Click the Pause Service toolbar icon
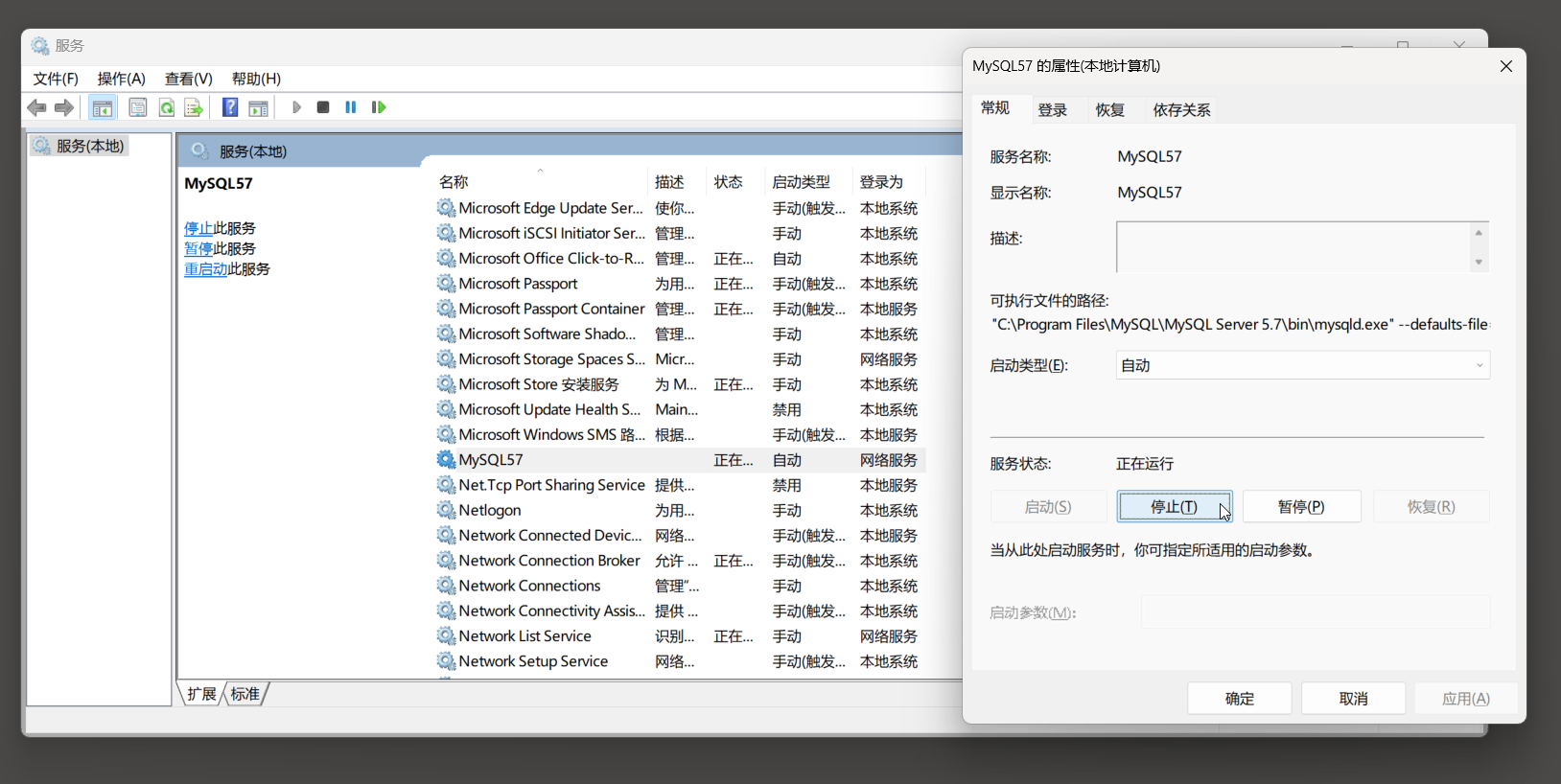This screenshot has height=784, width=1561. (x=351, y=107)
